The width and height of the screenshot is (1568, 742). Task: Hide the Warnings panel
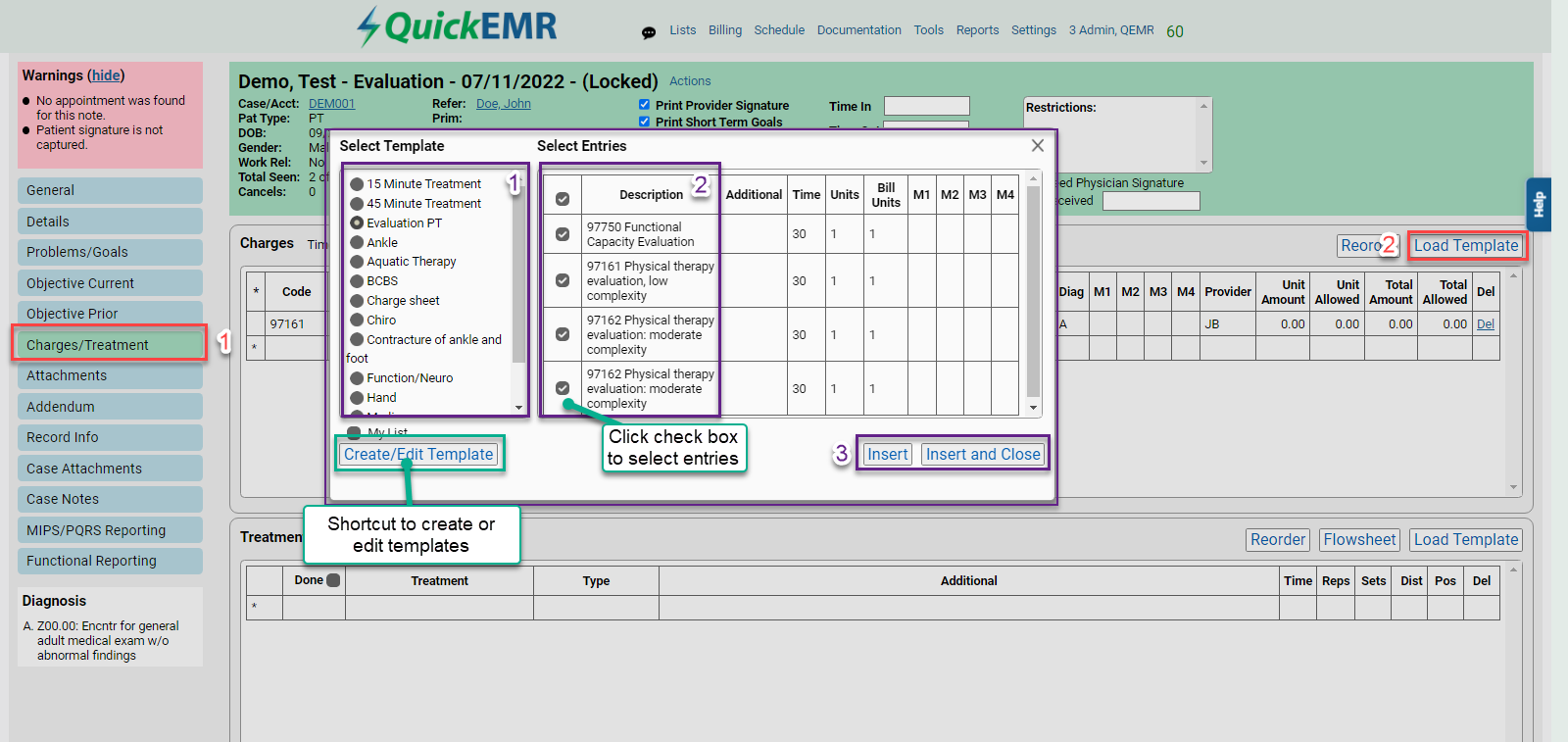(106, 75)
